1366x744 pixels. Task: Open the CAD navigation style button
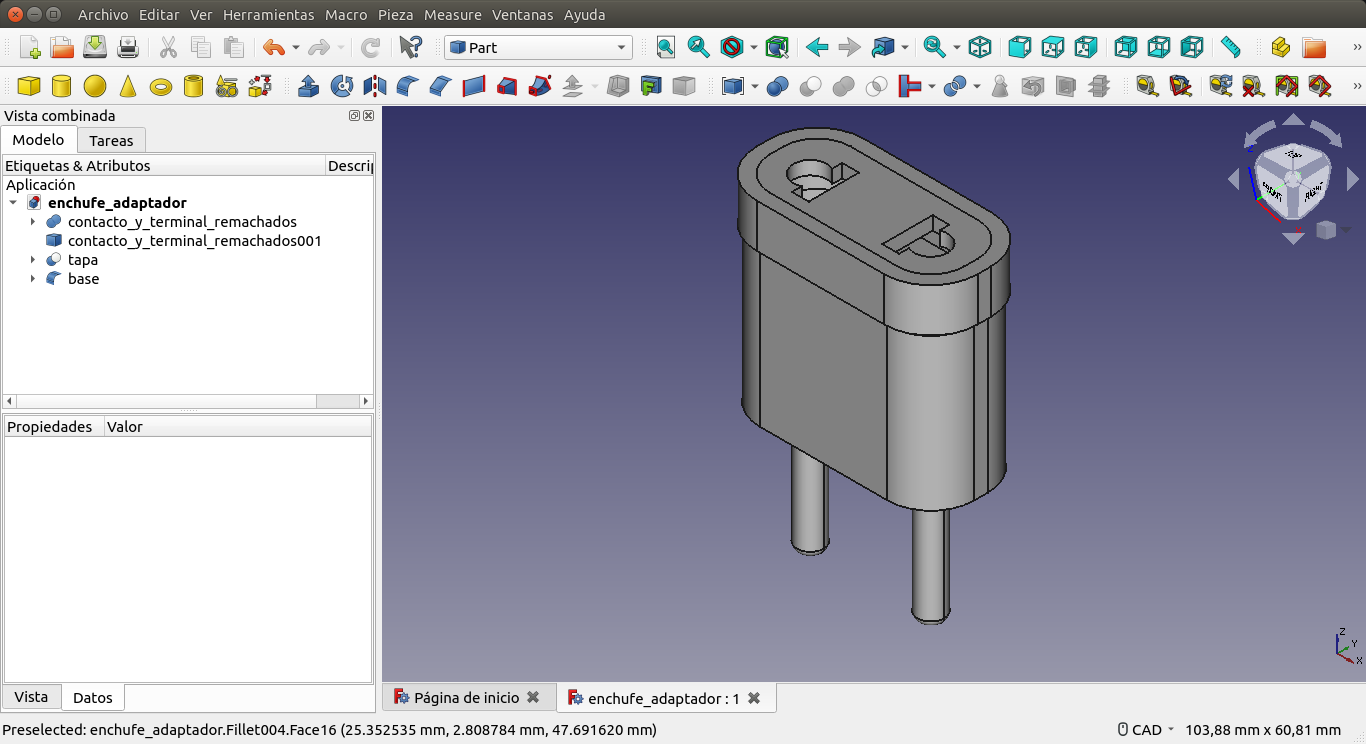1146,730
